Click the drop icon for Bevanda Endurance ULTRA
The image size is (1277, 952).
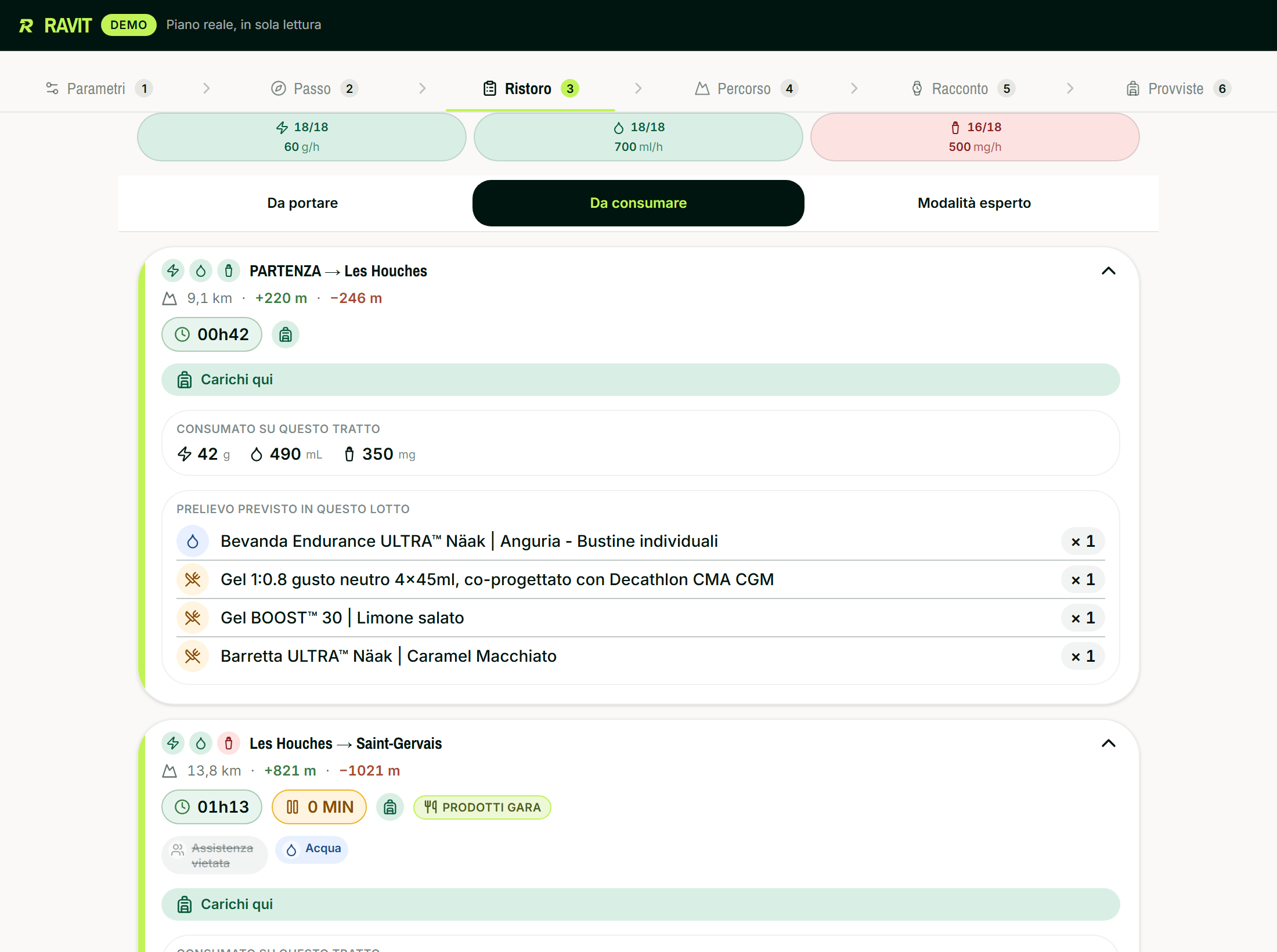point(193,542)
